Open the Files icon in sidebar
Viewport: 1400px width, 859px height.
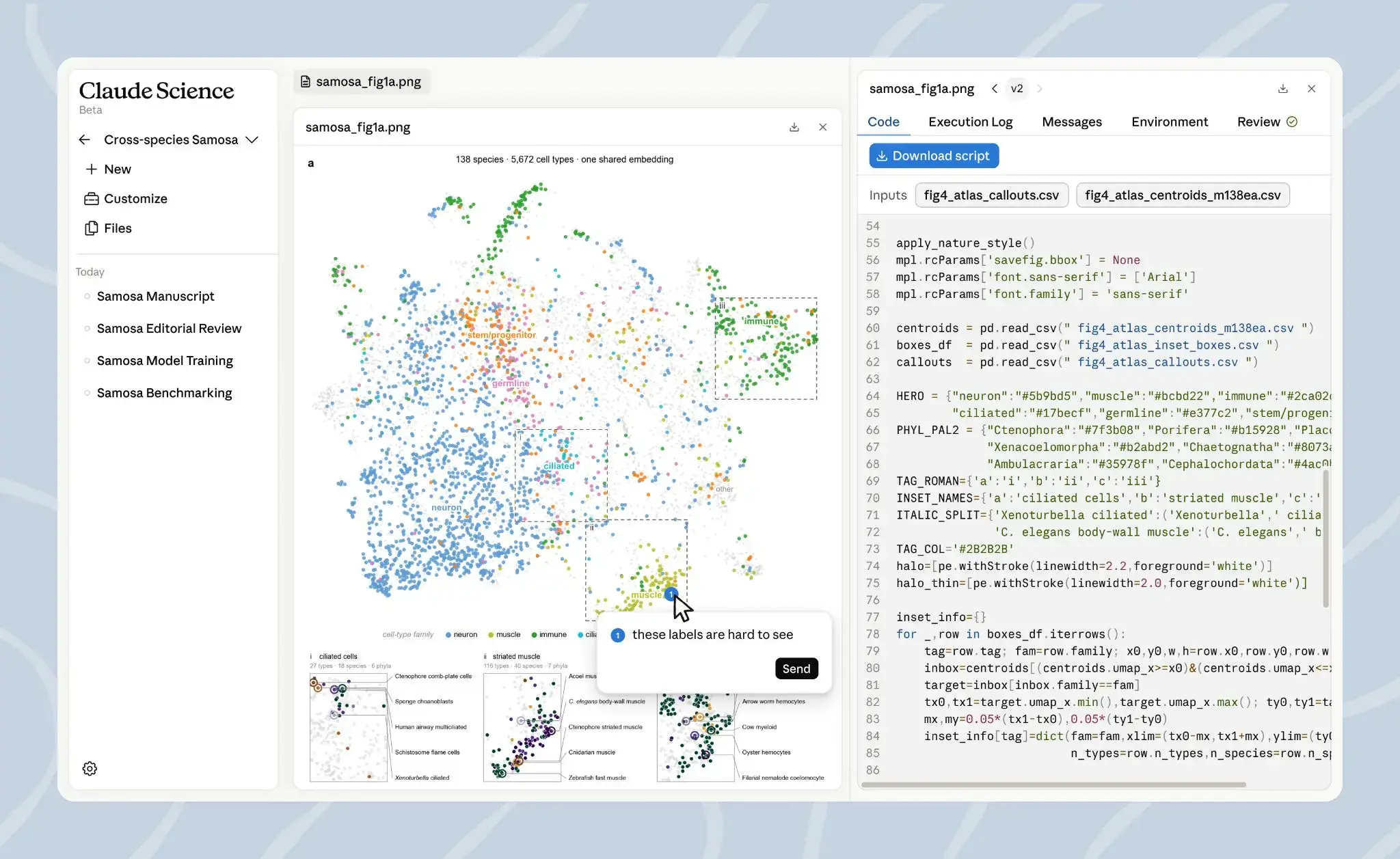tap(91, 228)
